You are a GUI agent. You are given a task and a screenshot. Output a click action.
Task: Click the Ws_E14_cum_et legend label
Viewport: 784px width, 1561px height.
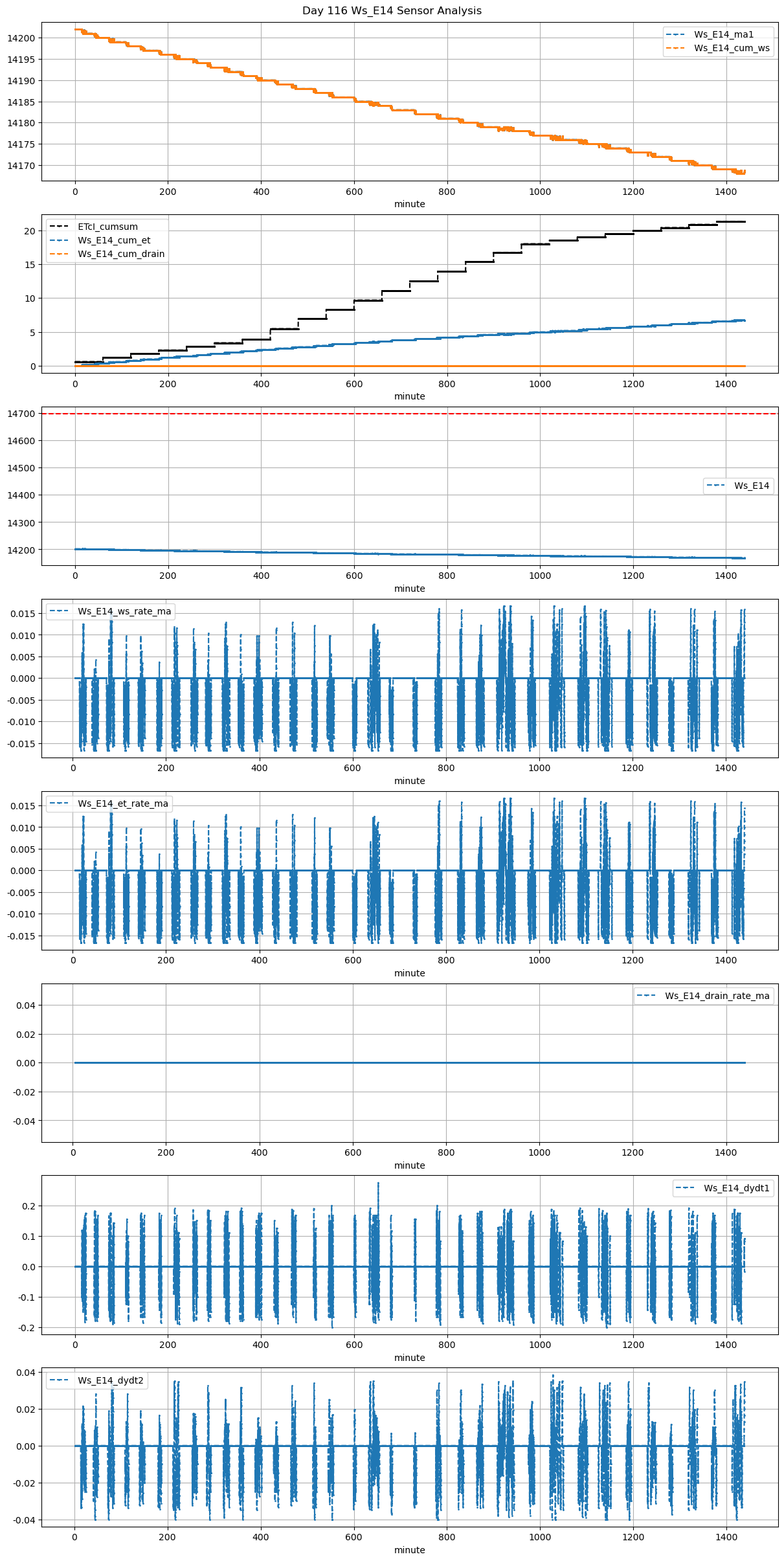tap(114, 240)
